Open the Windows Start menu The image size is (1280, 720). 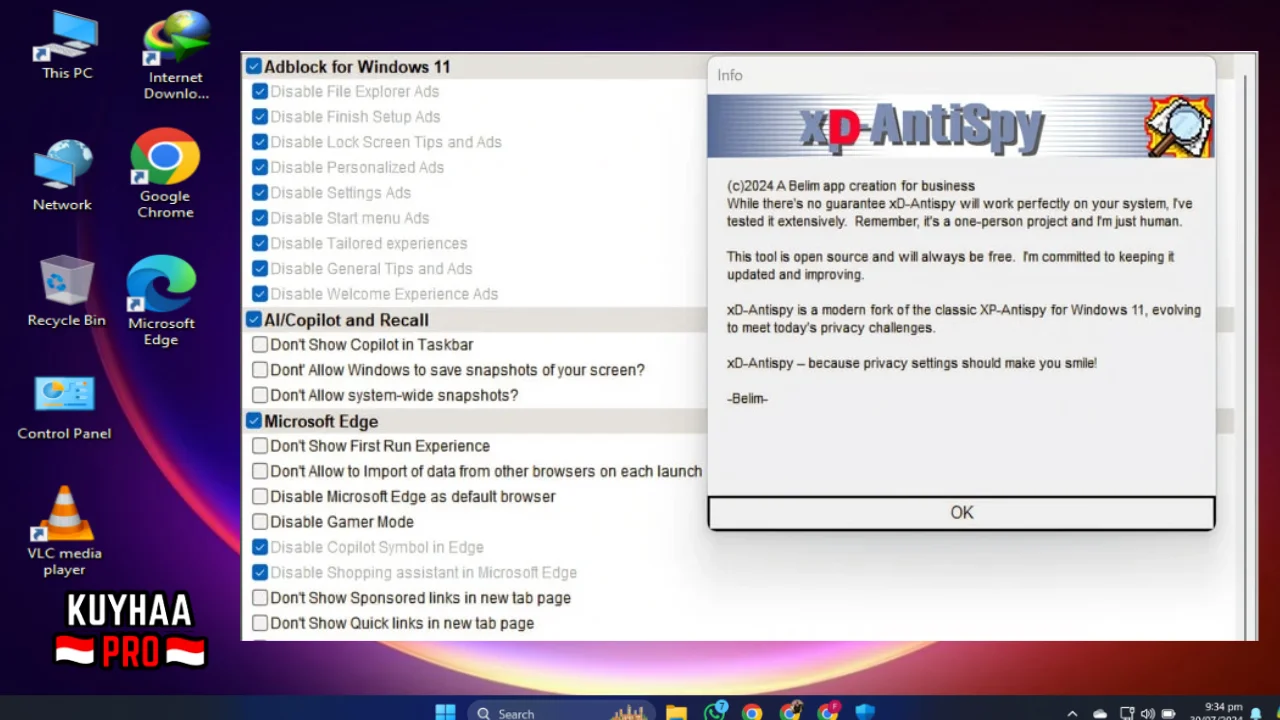(x=446, y=712)
